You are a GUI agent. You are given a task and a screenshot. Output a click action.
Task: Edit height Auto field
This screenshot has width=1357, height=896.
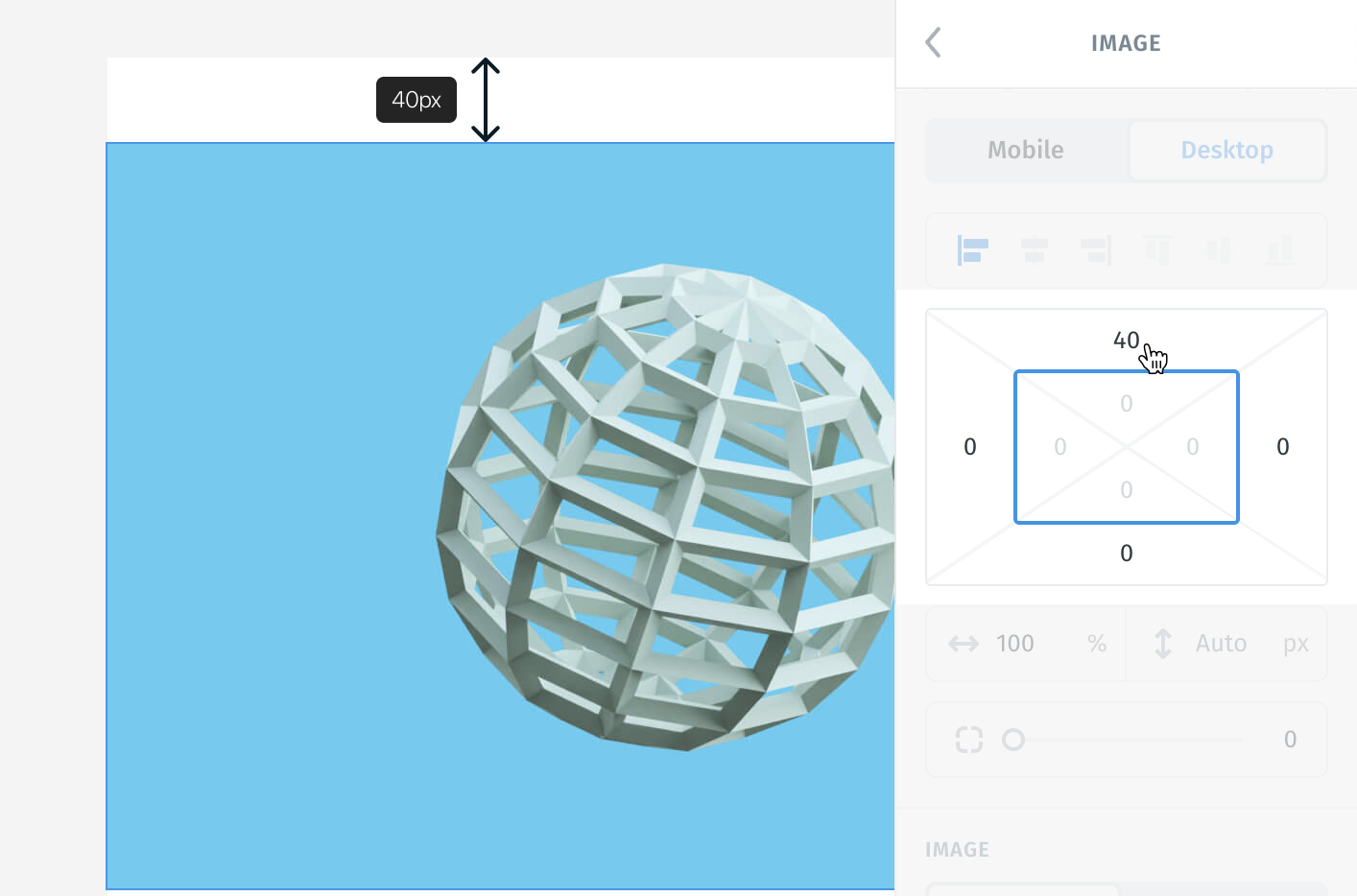click(x=1222, y=643)
